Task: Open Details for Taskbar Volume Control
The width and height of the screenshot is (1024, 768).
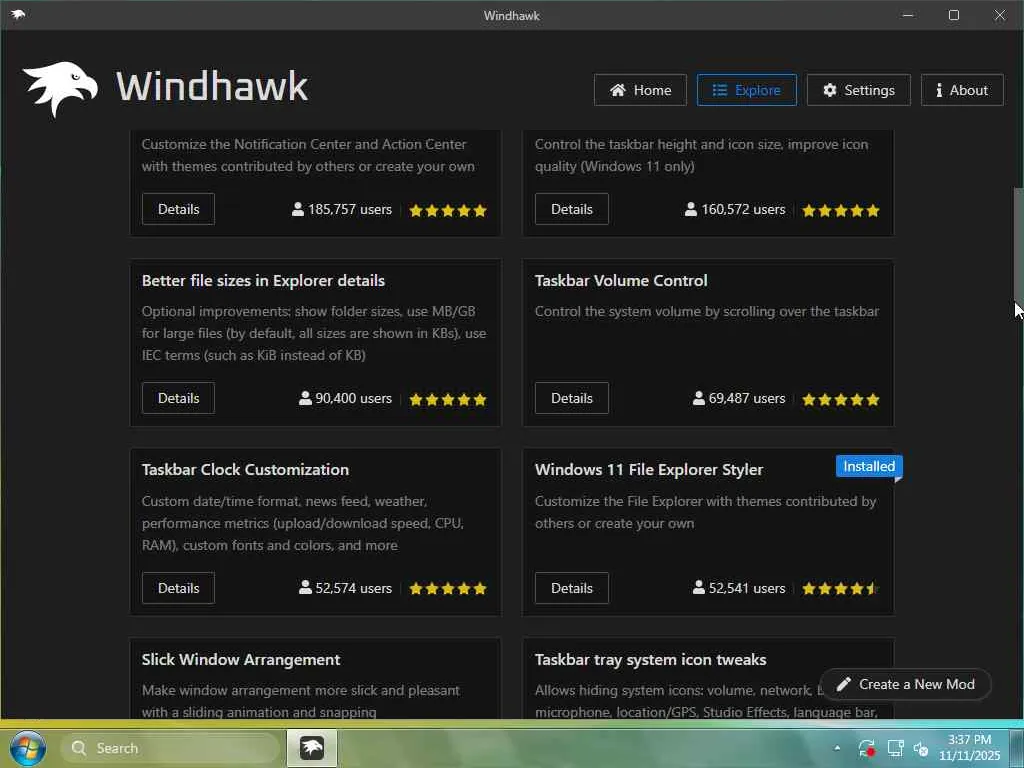Action: coord(571,398)
